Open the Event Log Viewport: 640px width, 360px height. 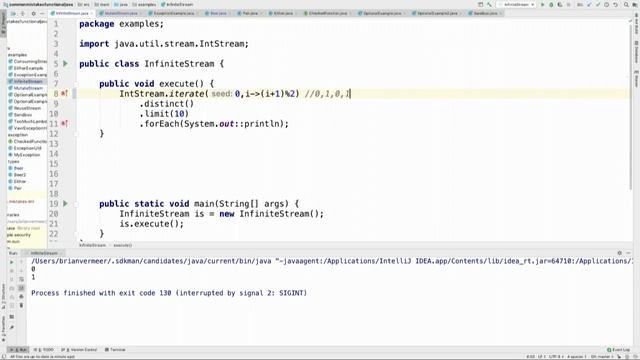coord(618,350)
